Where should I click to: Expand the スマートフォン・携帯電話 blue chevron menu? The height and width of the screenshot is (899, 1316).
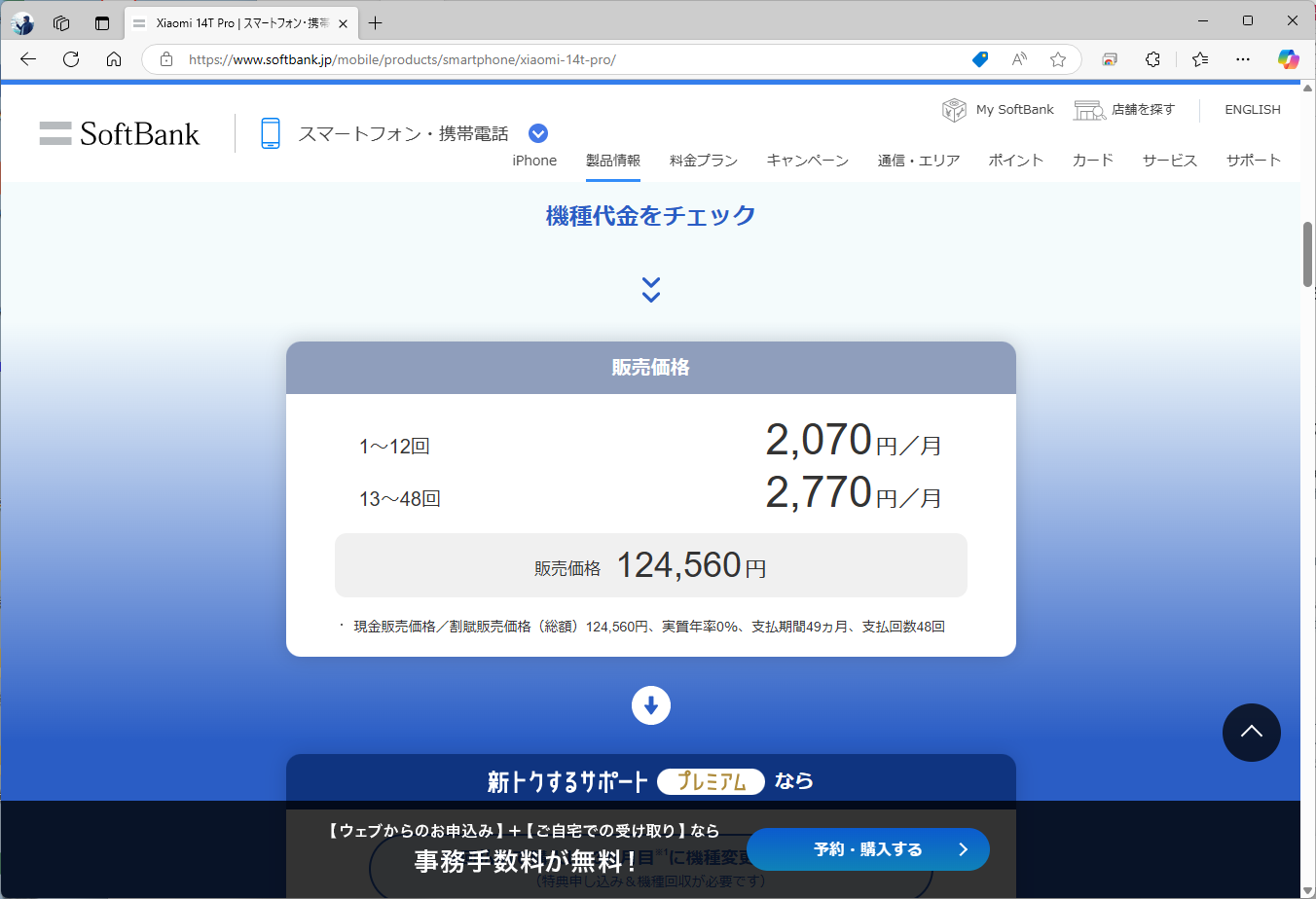pyautogui.click(x=537, y=132)
